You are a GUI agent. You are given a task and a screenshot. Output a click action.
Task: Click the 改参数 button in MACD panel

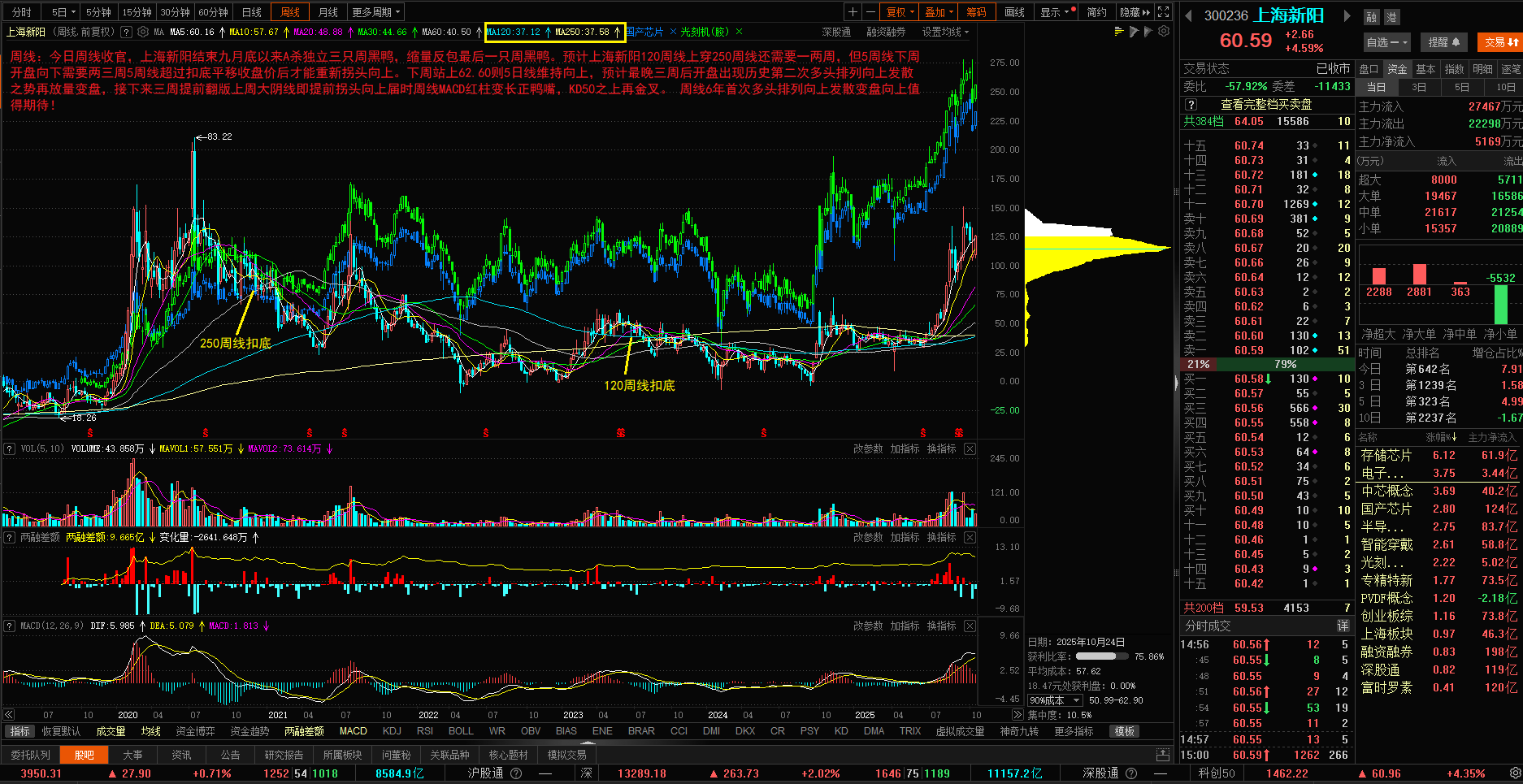pyautogui.click(x=868, y=626)
